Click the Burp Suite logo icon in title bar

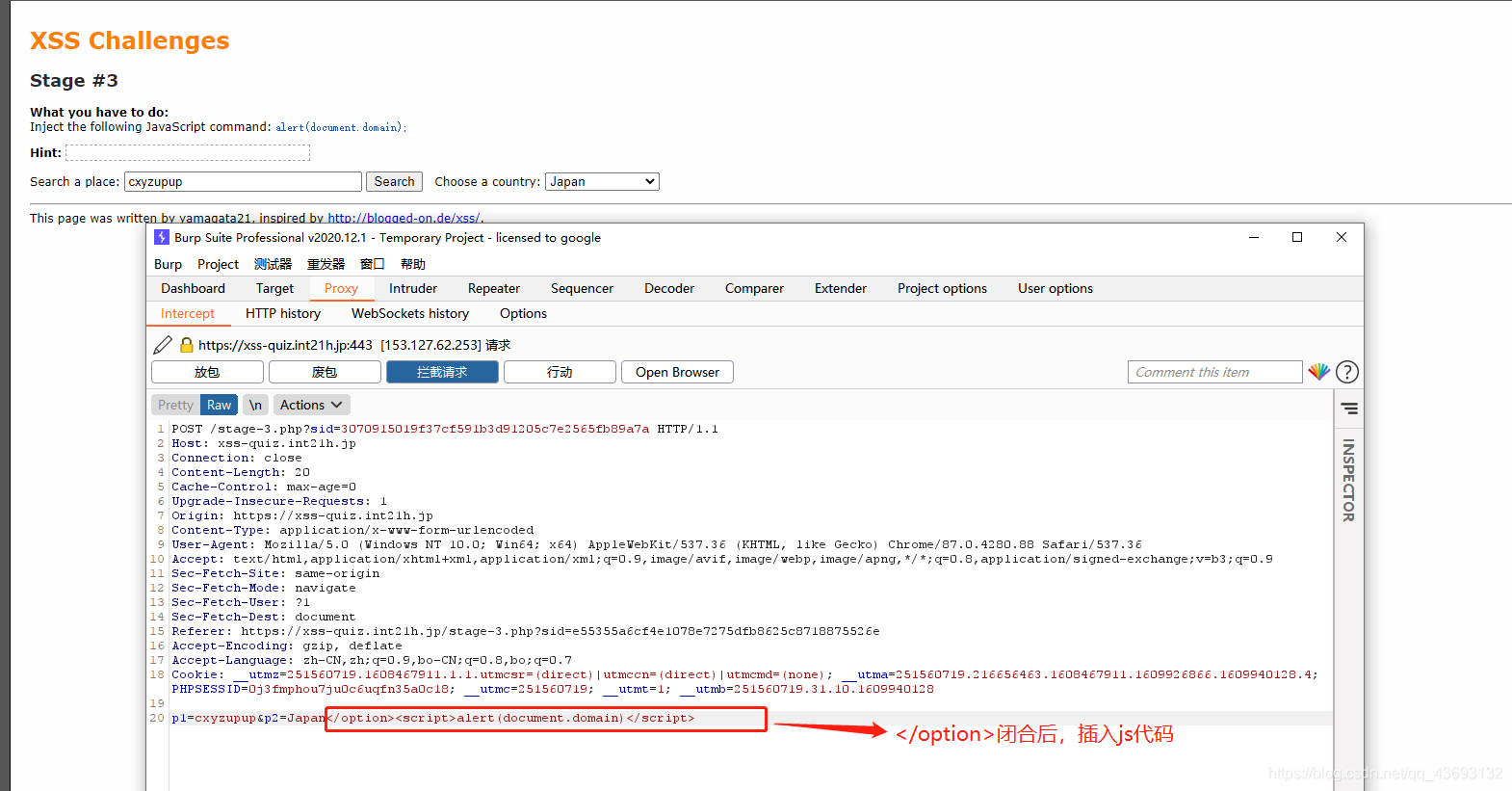point(162,237)
